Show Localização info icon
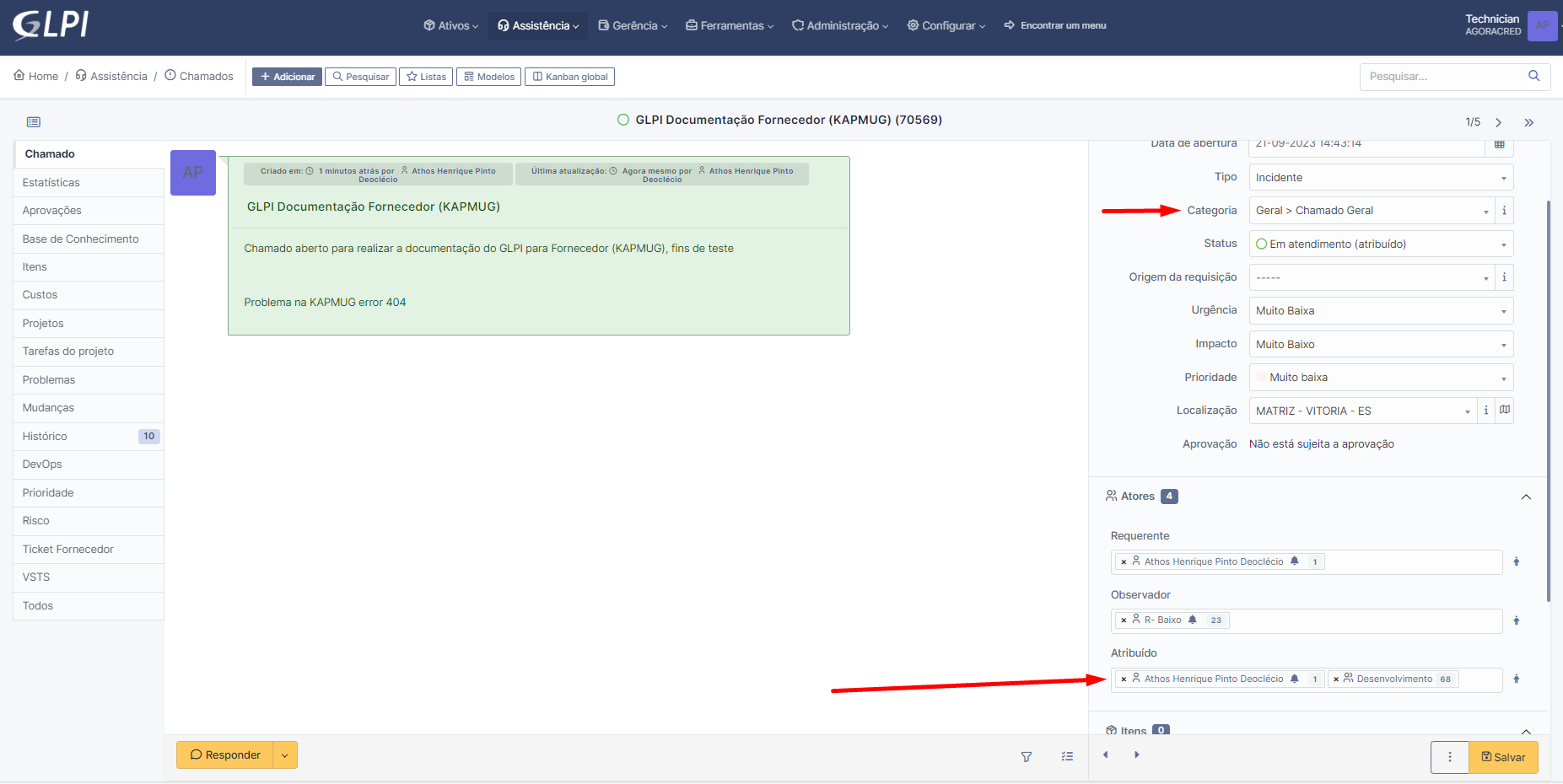Screen dimensions: 1563x784 point(1486,411)
